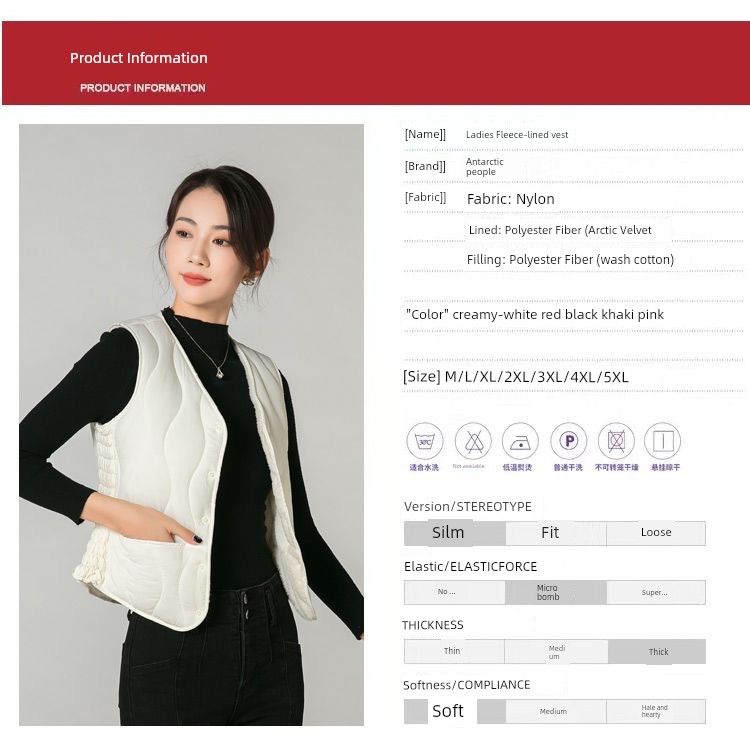Select the Silm version option

tap(454, 533)
